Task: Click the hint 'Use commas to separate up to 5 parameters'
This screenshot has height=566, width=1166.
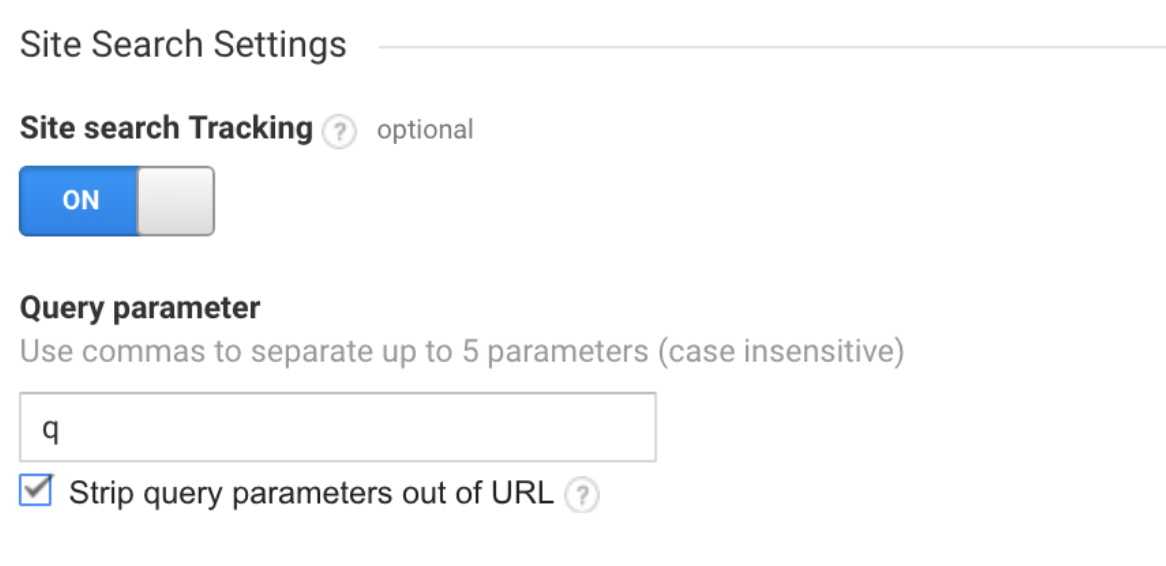Action: point(334,350)
